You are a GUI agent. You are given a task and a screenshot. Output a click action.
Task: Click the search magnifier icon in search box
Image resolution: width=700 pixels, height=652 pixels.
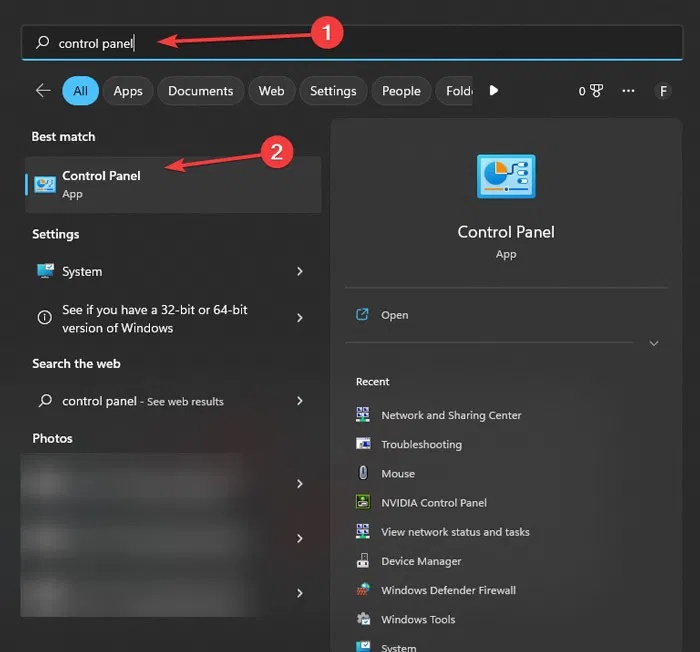(x=43, y=42)
